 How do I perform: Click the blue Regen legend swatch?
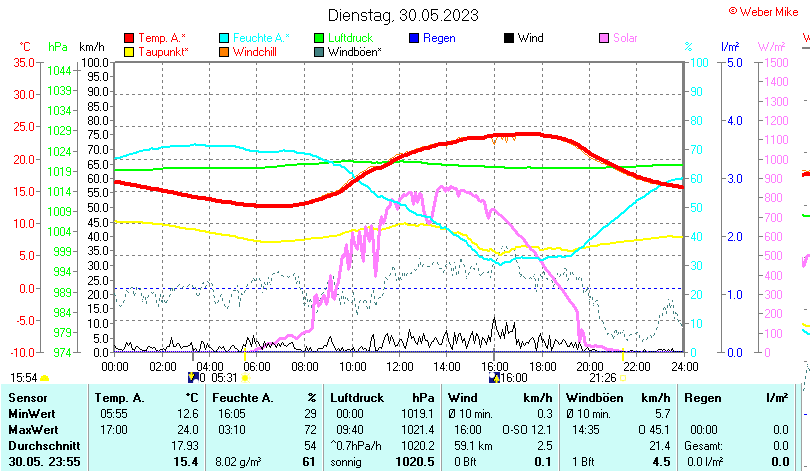(414, 38)
